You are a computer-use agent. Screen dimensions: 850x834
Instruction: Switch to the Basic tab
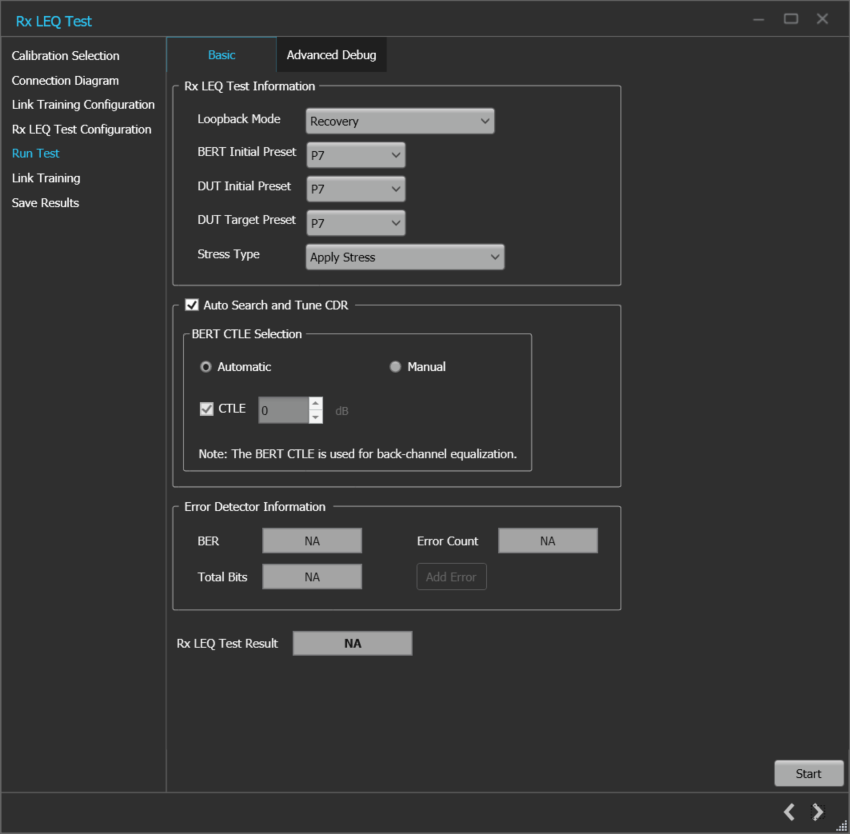coord(221,54)
